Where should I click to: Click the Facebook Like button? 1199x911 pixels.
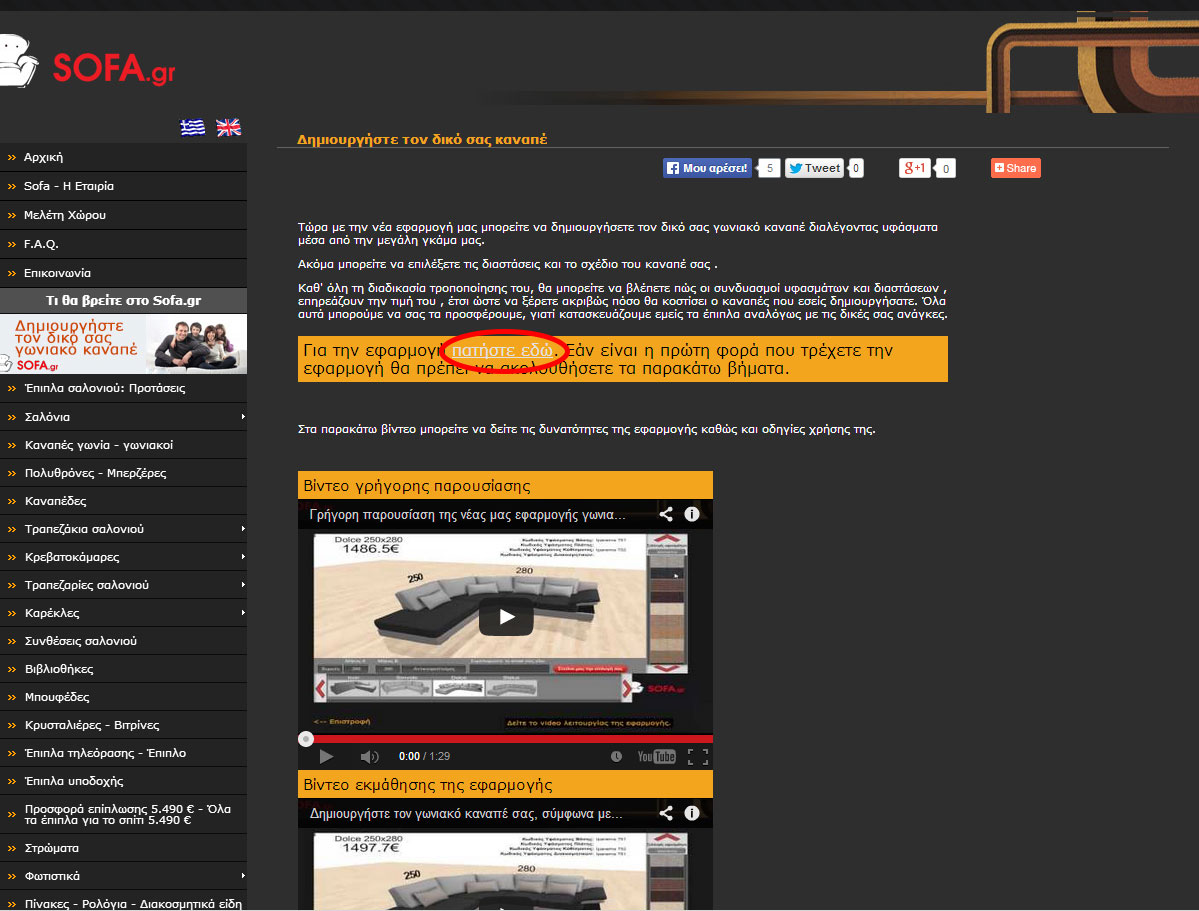tap(707, 168)
